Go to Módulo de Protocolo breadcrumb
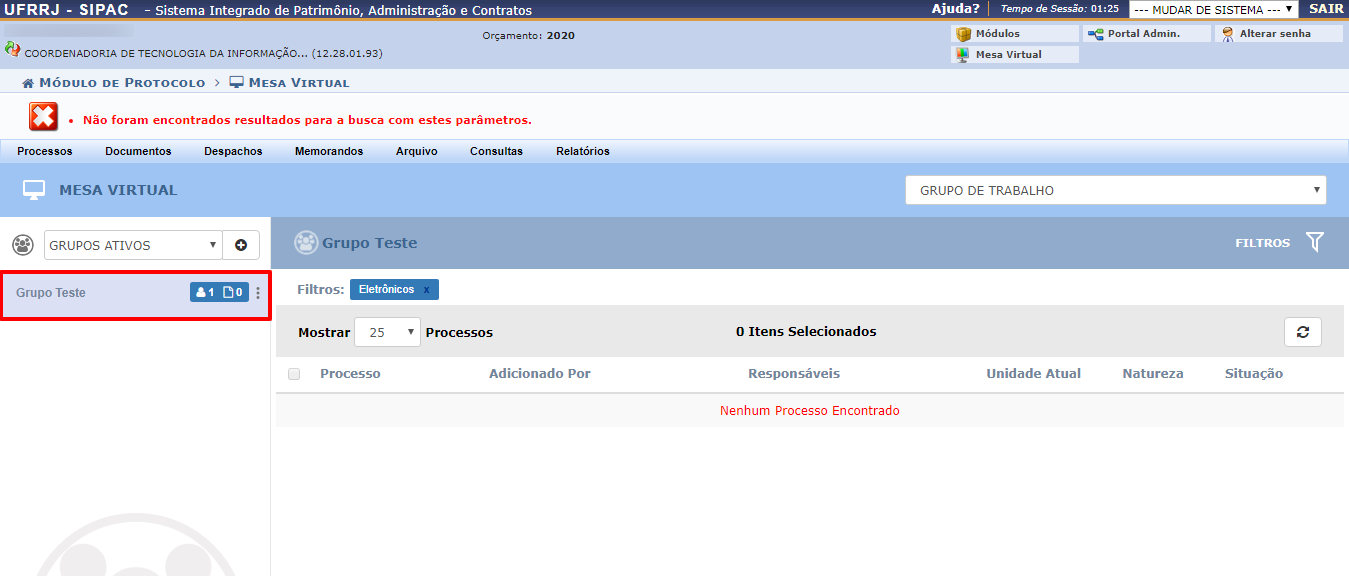 click(x=121, y=83)
